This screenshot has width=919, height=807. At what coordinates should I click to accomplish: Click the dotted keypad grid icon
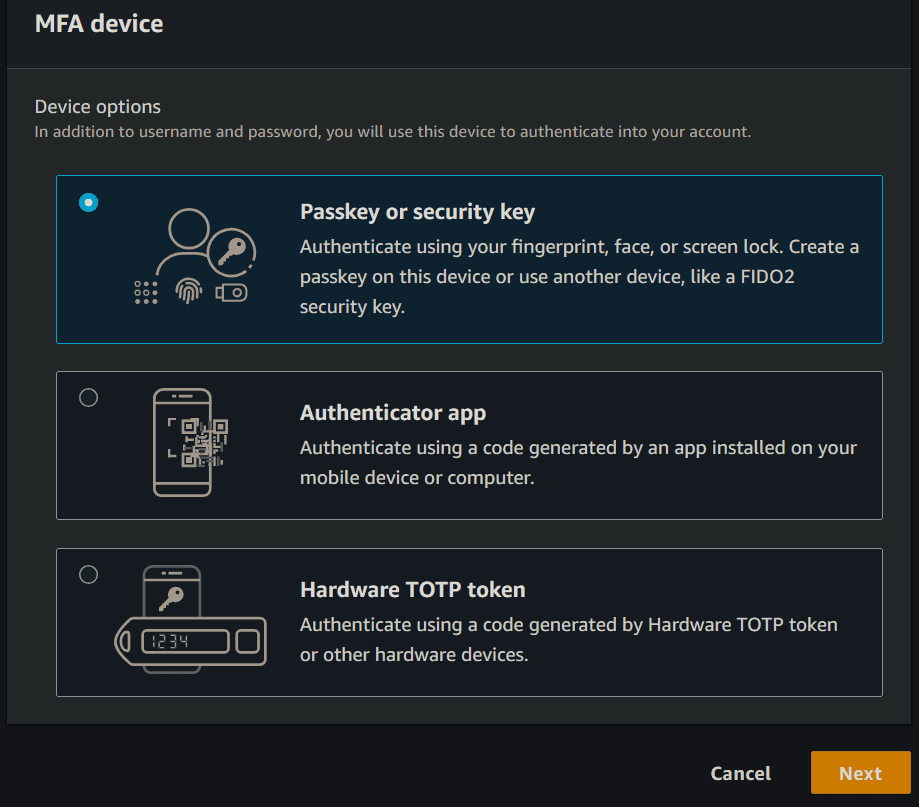pyautogui.click(x=146, y=292)
